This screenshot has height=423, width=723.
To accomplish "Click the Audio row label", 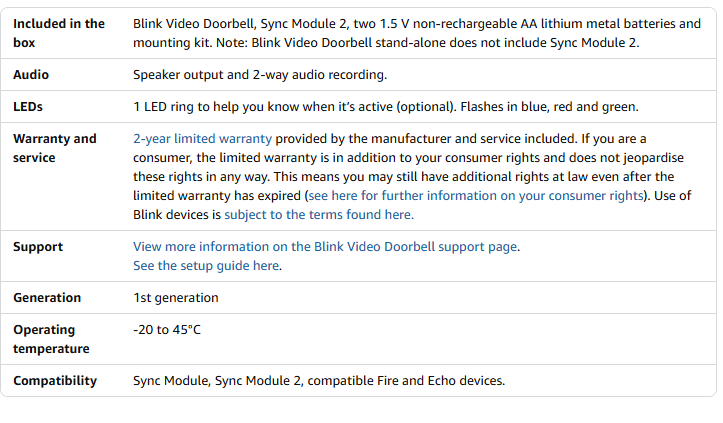I will tap(31, 75).
